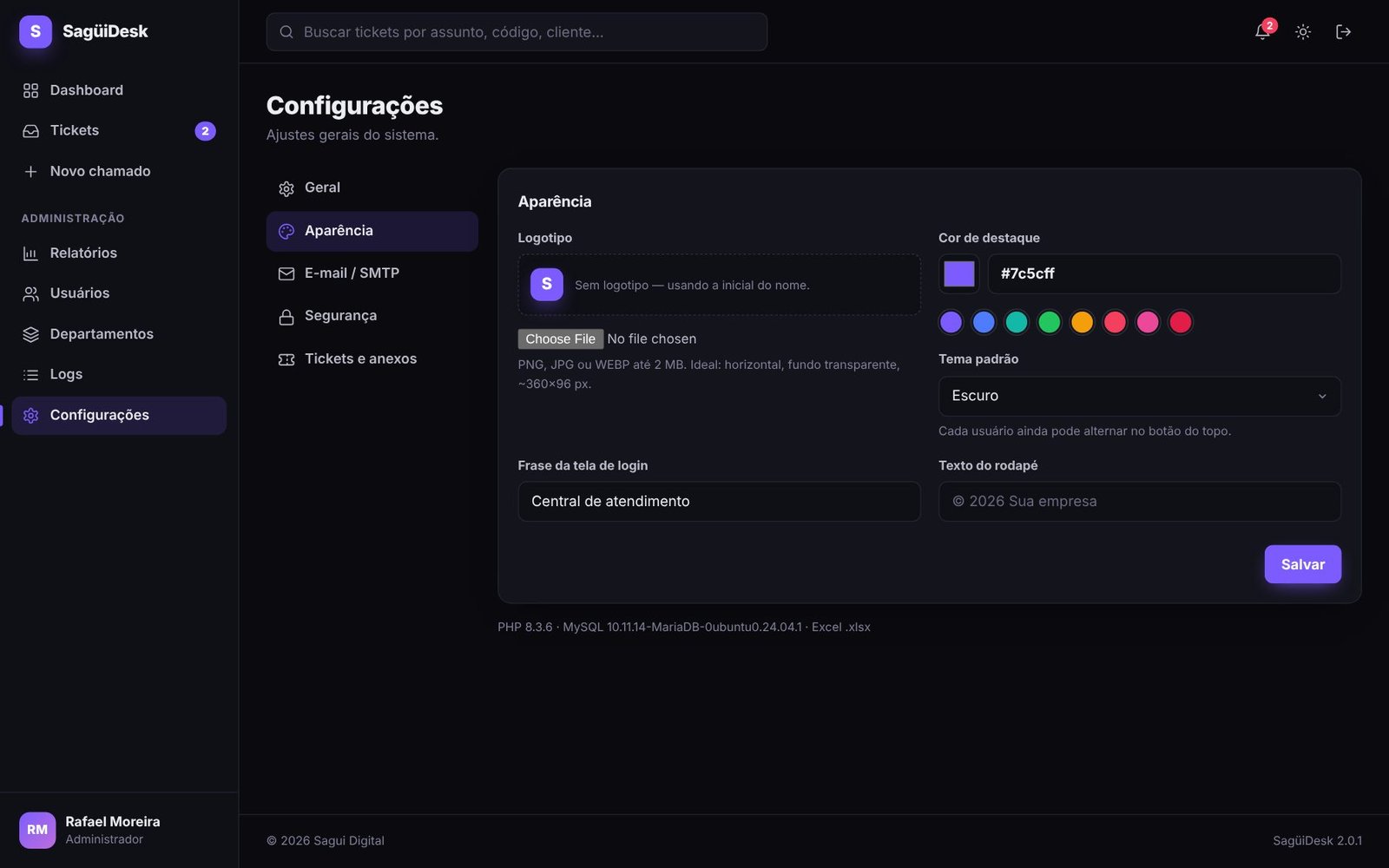This screenshot has width=1389, height=868.
Task: Go to Dashboard in sidebar
Action: 119,90
